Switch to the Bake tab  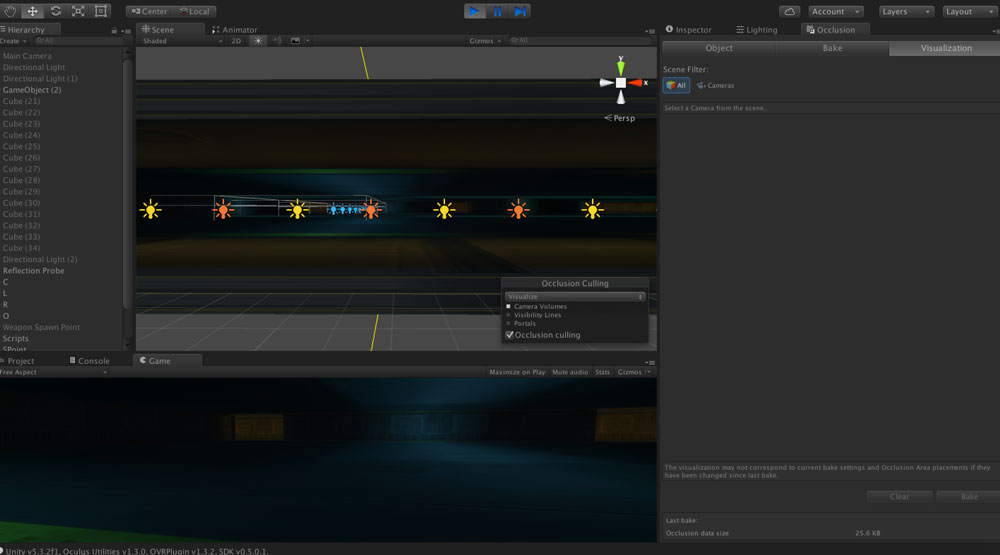[832, 48]
